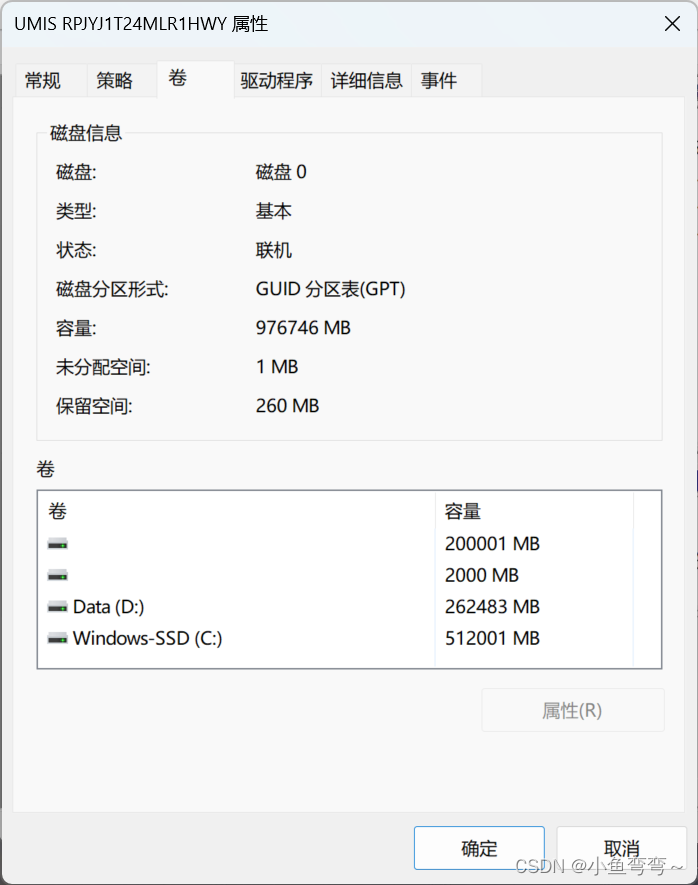The width and height of the screenshot is (698, 885).
Task: Switch to the 常规 tab
Action: click(43, 81)
